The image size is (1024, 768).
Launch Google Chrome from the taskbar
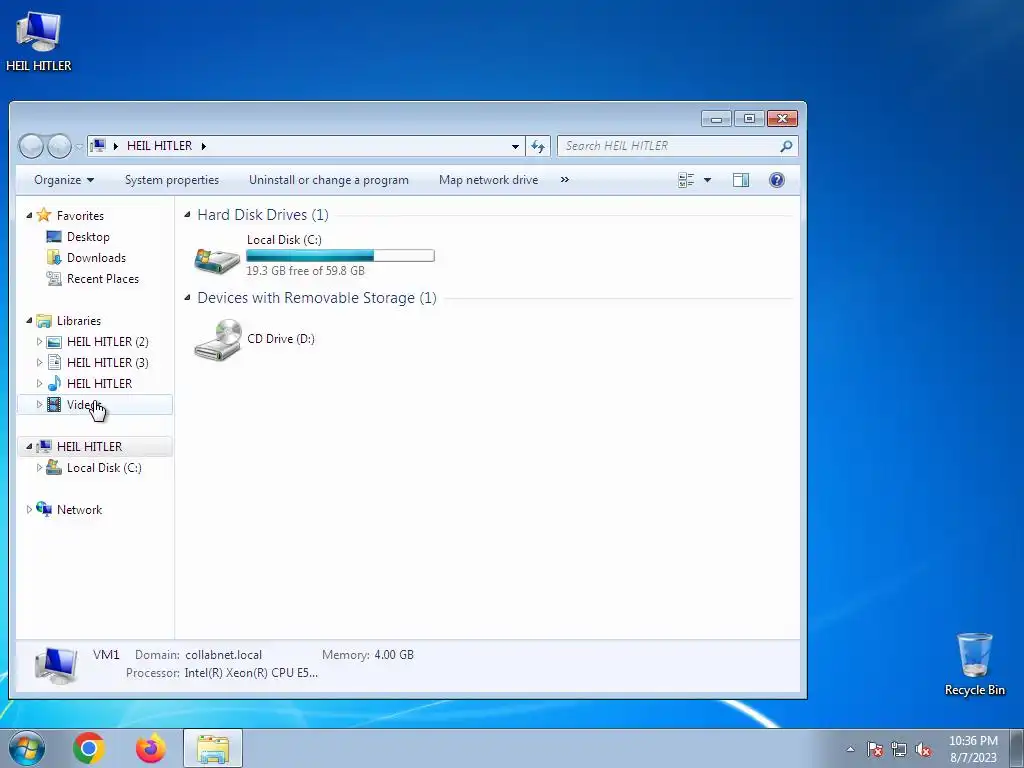coord(89,748)
